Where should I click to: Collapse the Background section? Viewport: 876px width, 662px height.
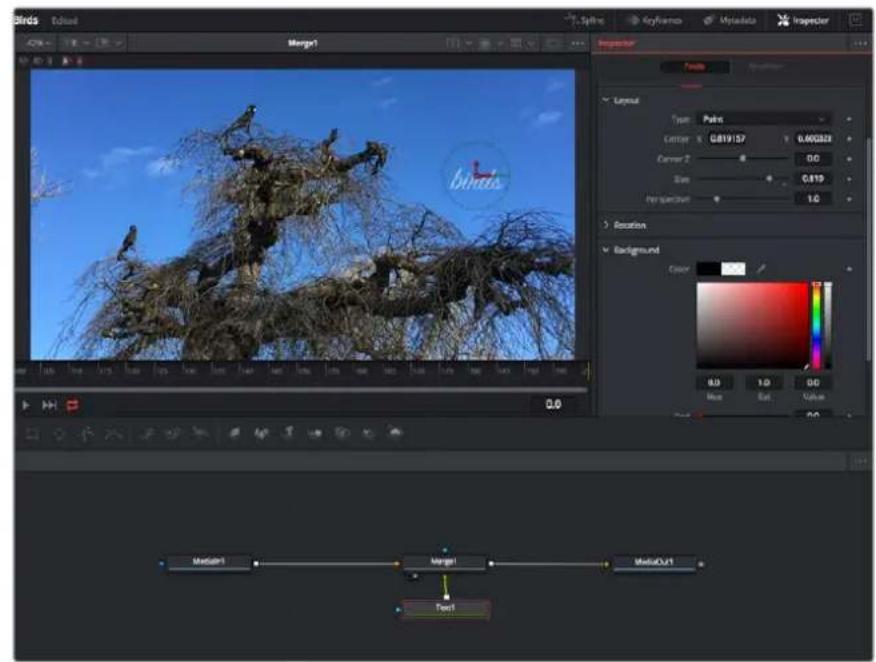[x=606, y=250]
